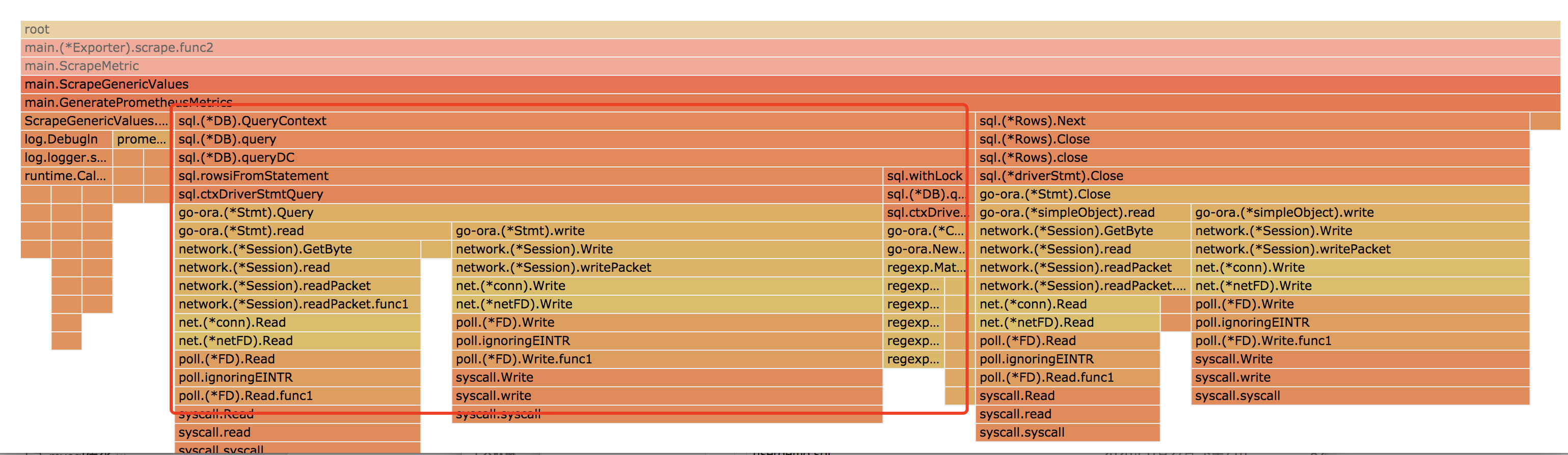Select the log.Debugln frame
The height and width of the screenshot is (455, 1568).
66,139
